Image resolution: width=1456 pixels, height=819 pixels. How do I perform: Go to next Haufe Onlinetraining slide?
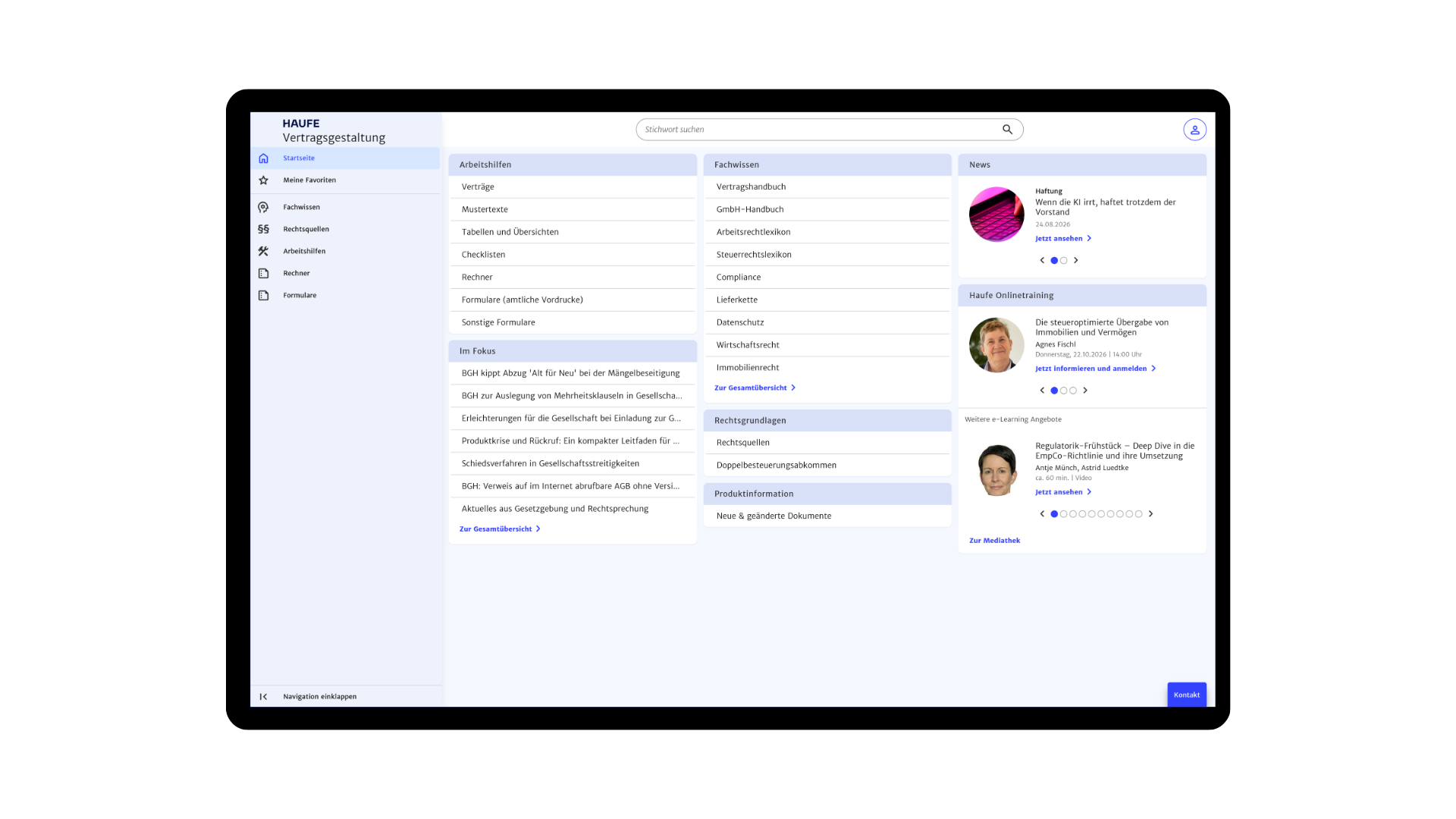pos(1085,391)
